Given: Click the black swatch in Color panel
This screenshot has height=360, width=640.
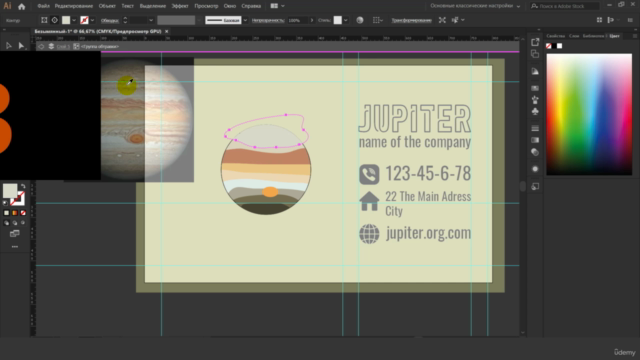Looking at the screenshot, I should tap(554, 46).
